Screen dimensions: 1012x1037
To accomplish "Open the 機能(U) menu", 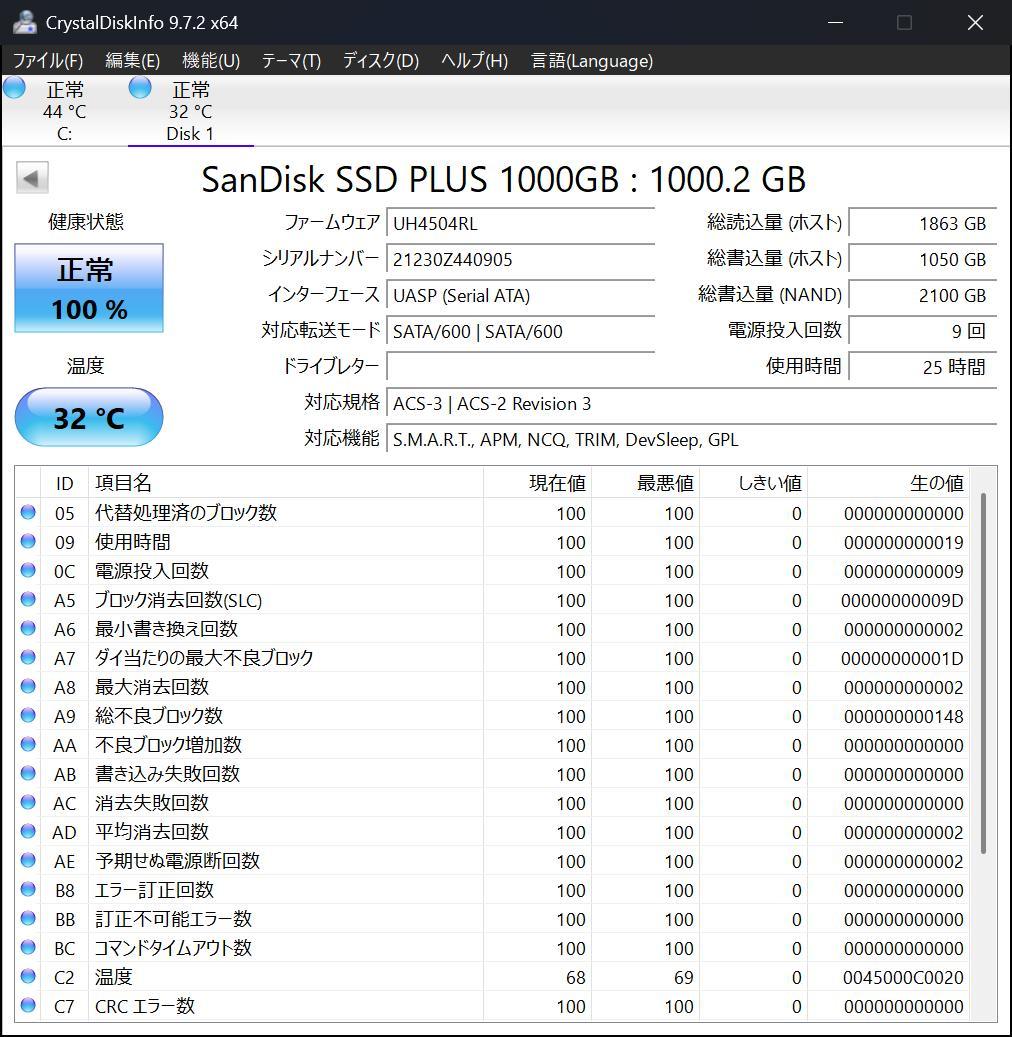I will (210, 61).
